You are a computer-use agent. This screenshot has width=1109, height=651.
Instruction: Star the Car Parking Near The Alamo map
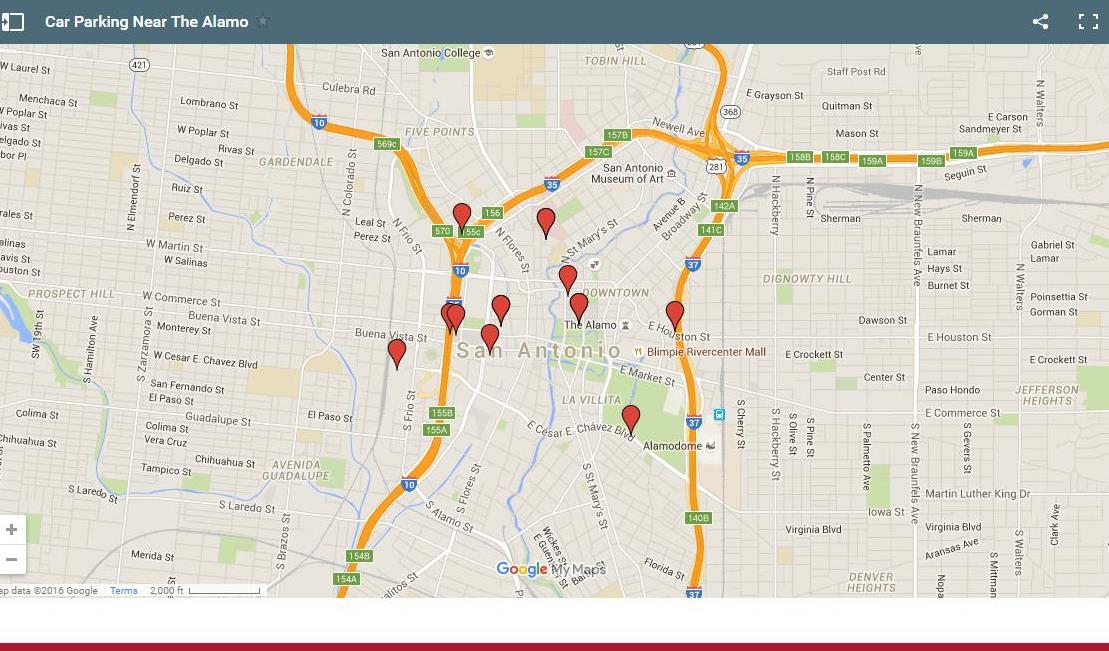(x=263, y=21)
